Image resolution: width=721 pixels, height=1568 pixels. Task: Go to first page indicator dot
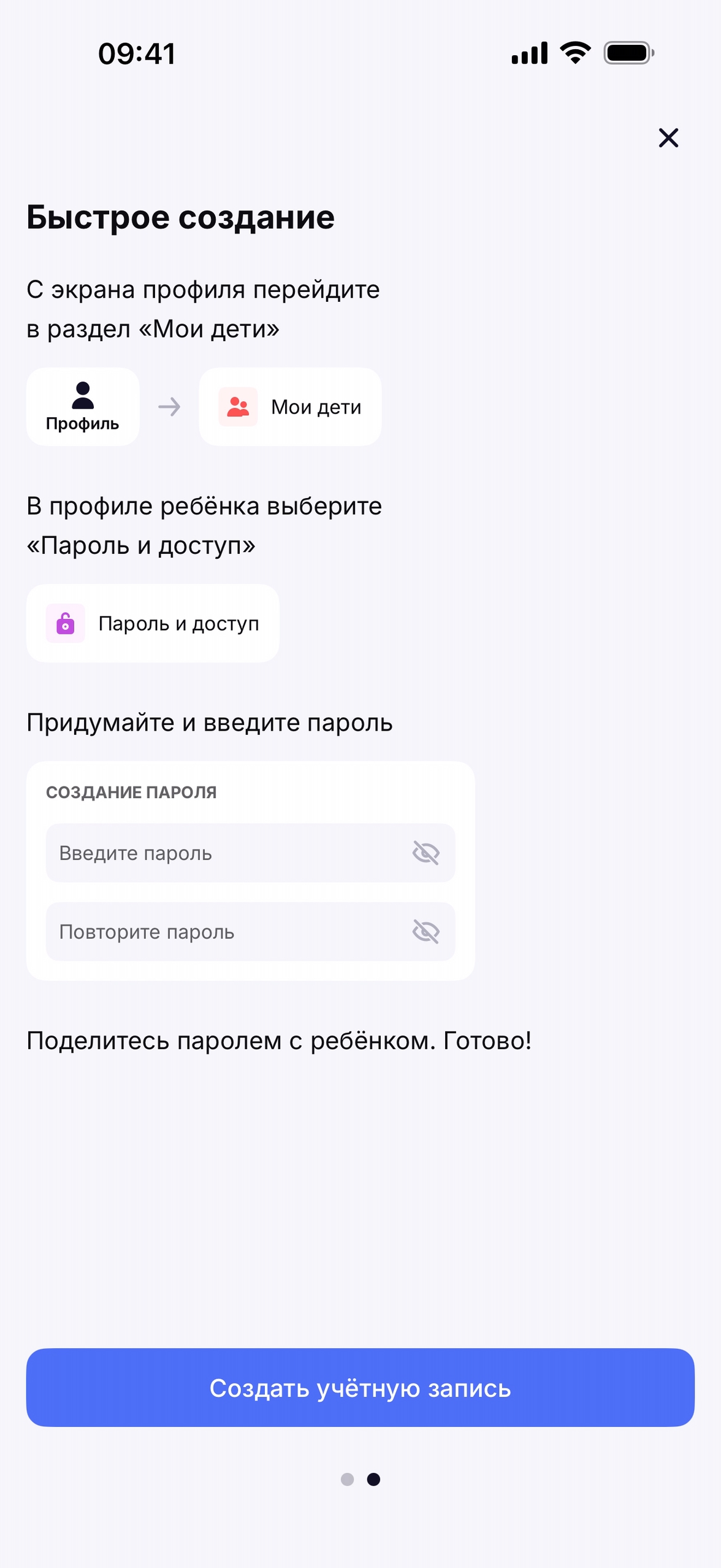pos(347,1479)
